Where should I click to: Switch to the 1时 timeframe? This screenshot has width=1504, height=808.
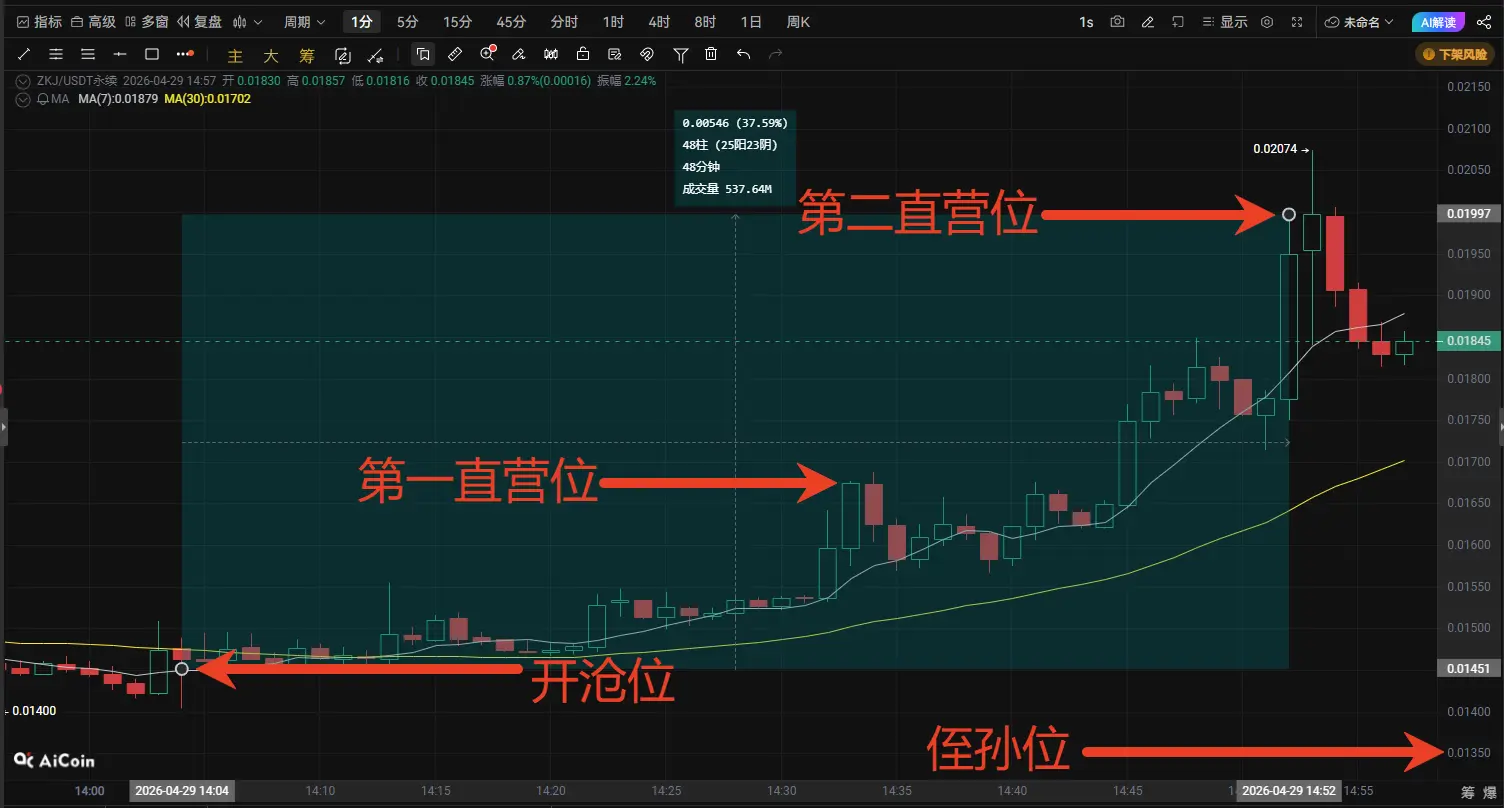614,22
